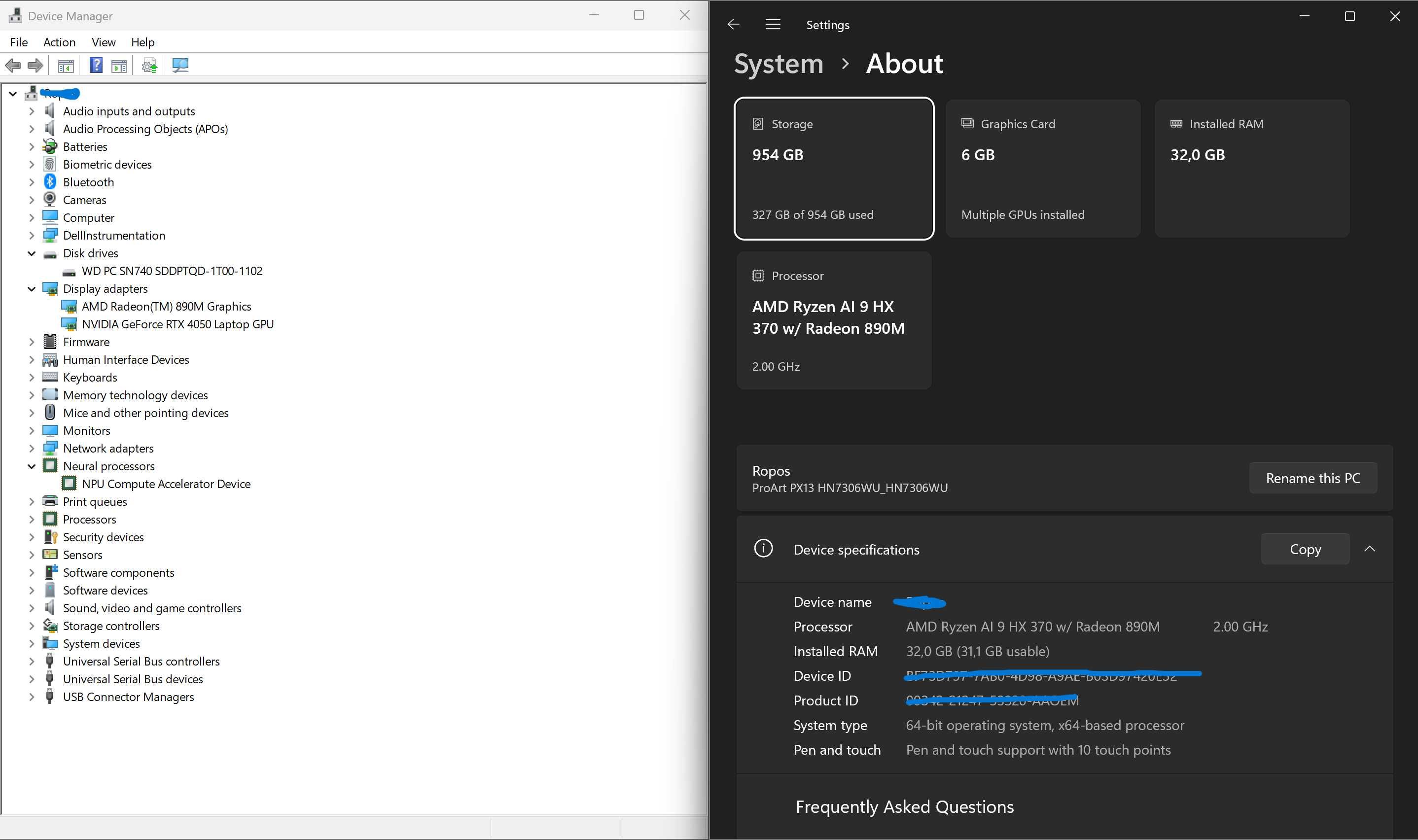1418x840 pixels.
Task: Click the ProArt PX13 HN7306WU model text
Action: click(x=850, y=488)
